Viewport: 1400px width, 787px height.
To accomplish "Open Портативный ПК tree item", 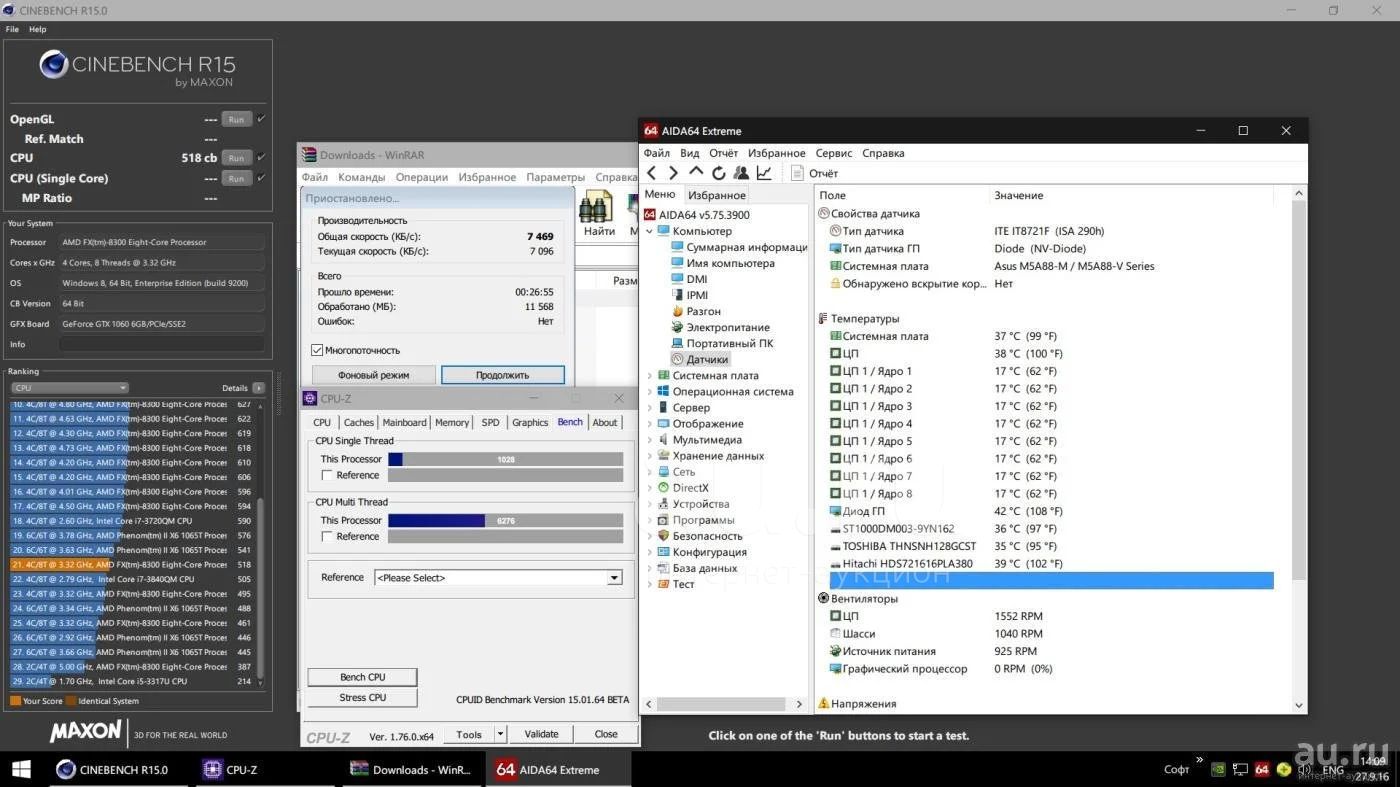I will pyautogui.click(x=722, y=343).
